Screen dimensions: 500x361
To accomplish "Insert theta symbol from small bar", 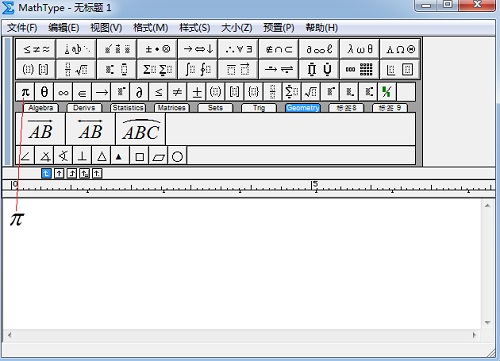I will [44, 92].
